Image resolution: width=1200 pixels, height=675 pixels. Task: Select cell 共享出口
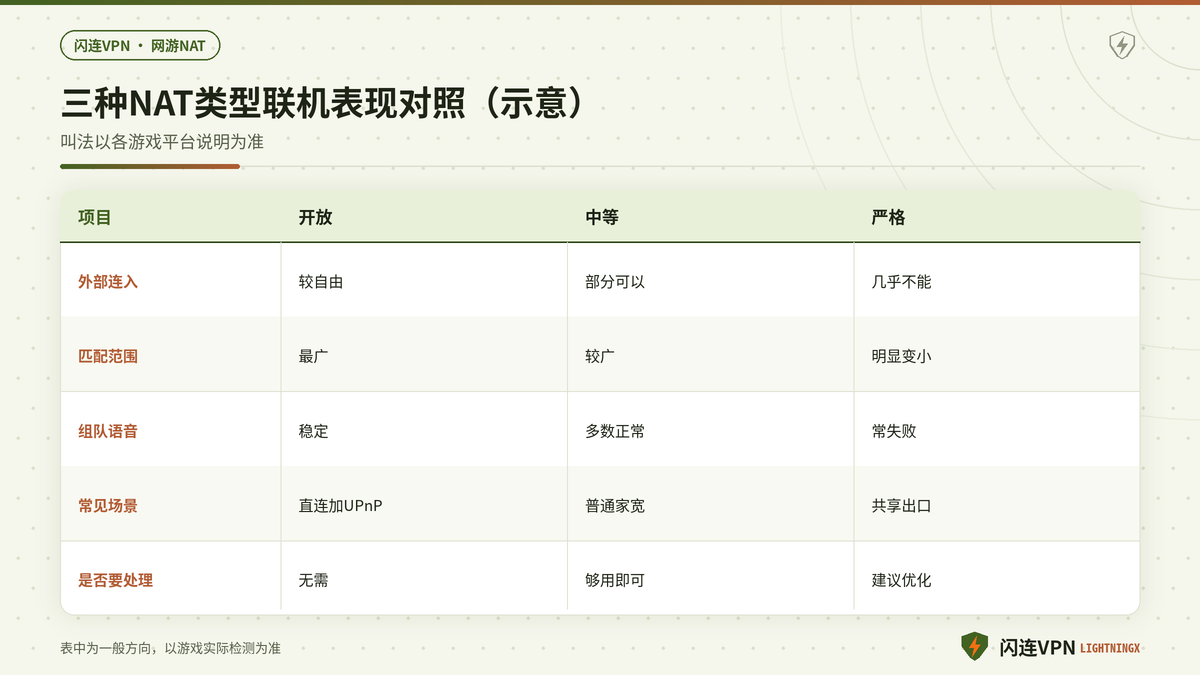[x=901, y=506]
